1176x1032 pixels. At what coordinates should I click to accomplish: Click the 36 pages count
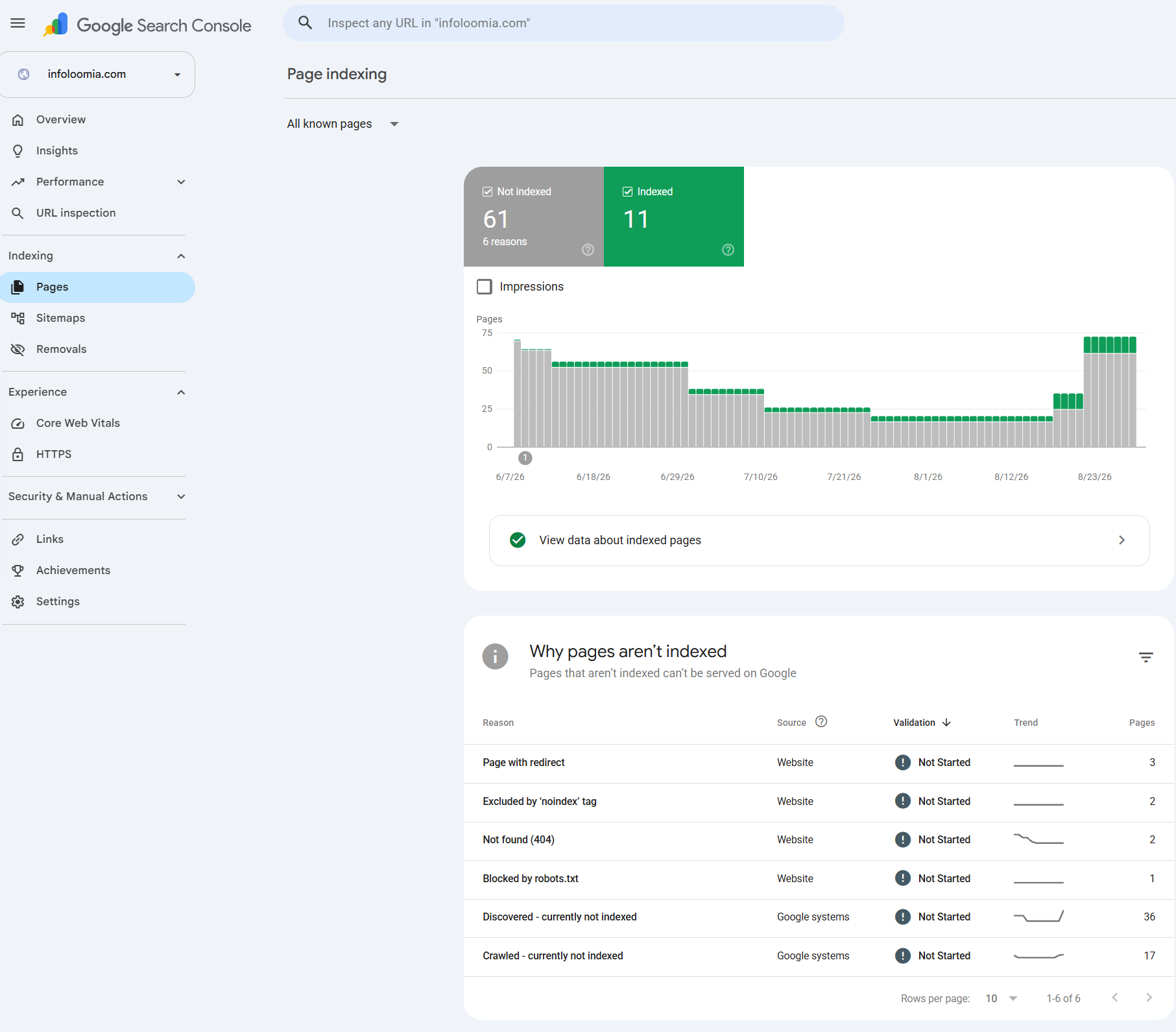1149,917
